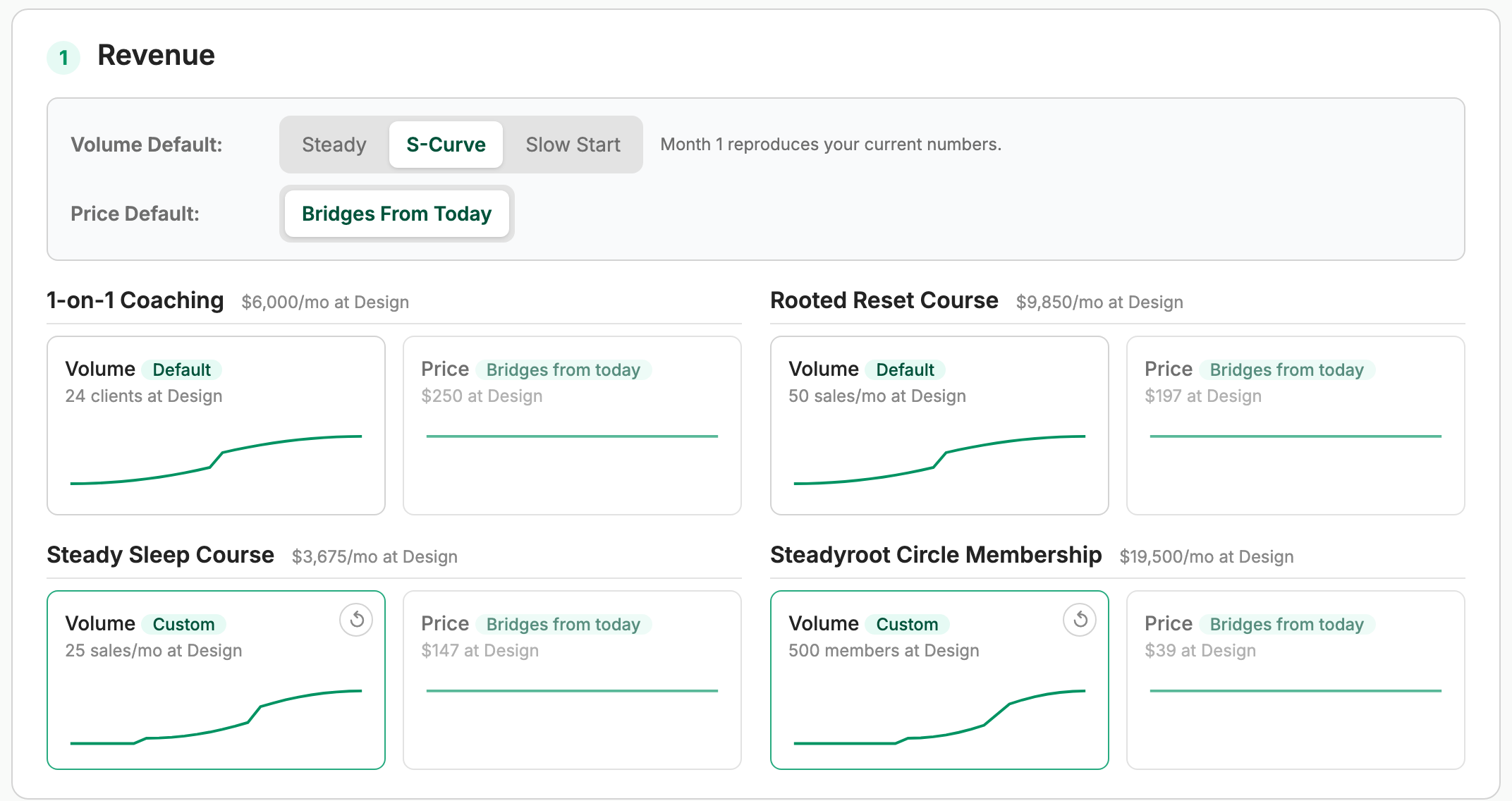Open the Steady Sleep Course volume card
The width and height of the screenshot is (1512, 801).
[216, 680]
